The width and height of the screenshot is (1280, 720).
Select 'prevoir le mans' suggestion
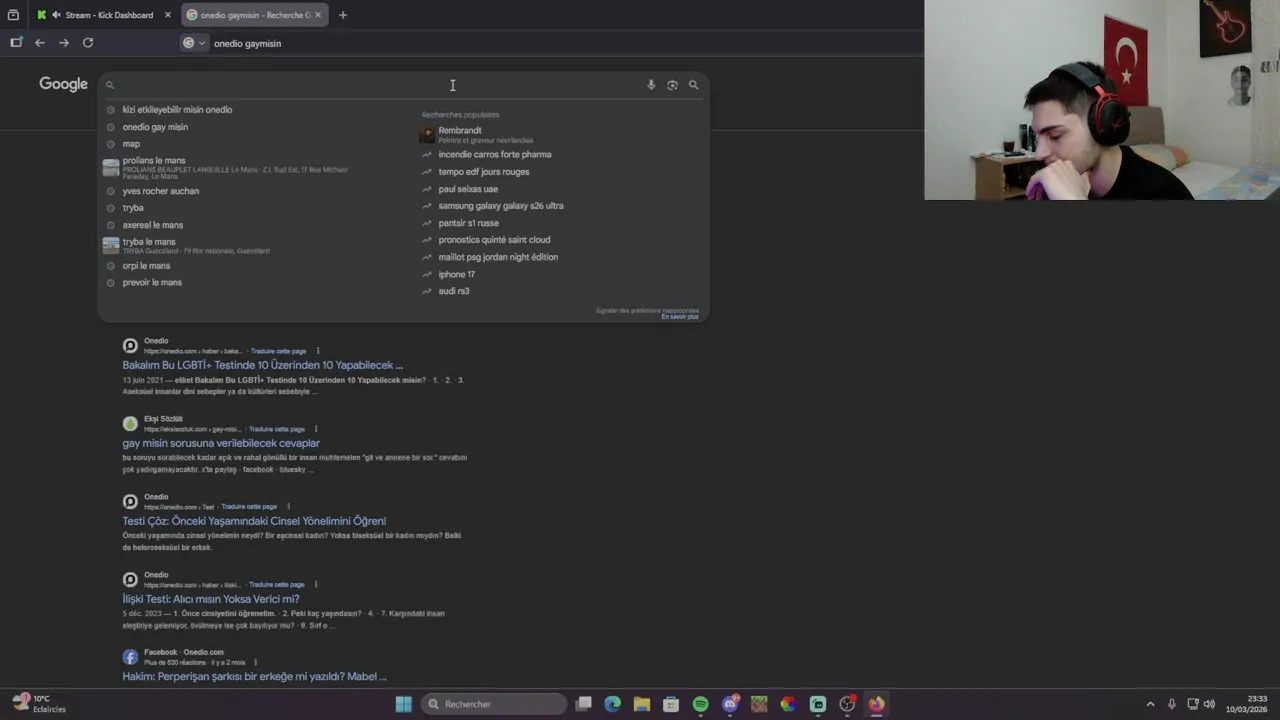pos(152,283)
